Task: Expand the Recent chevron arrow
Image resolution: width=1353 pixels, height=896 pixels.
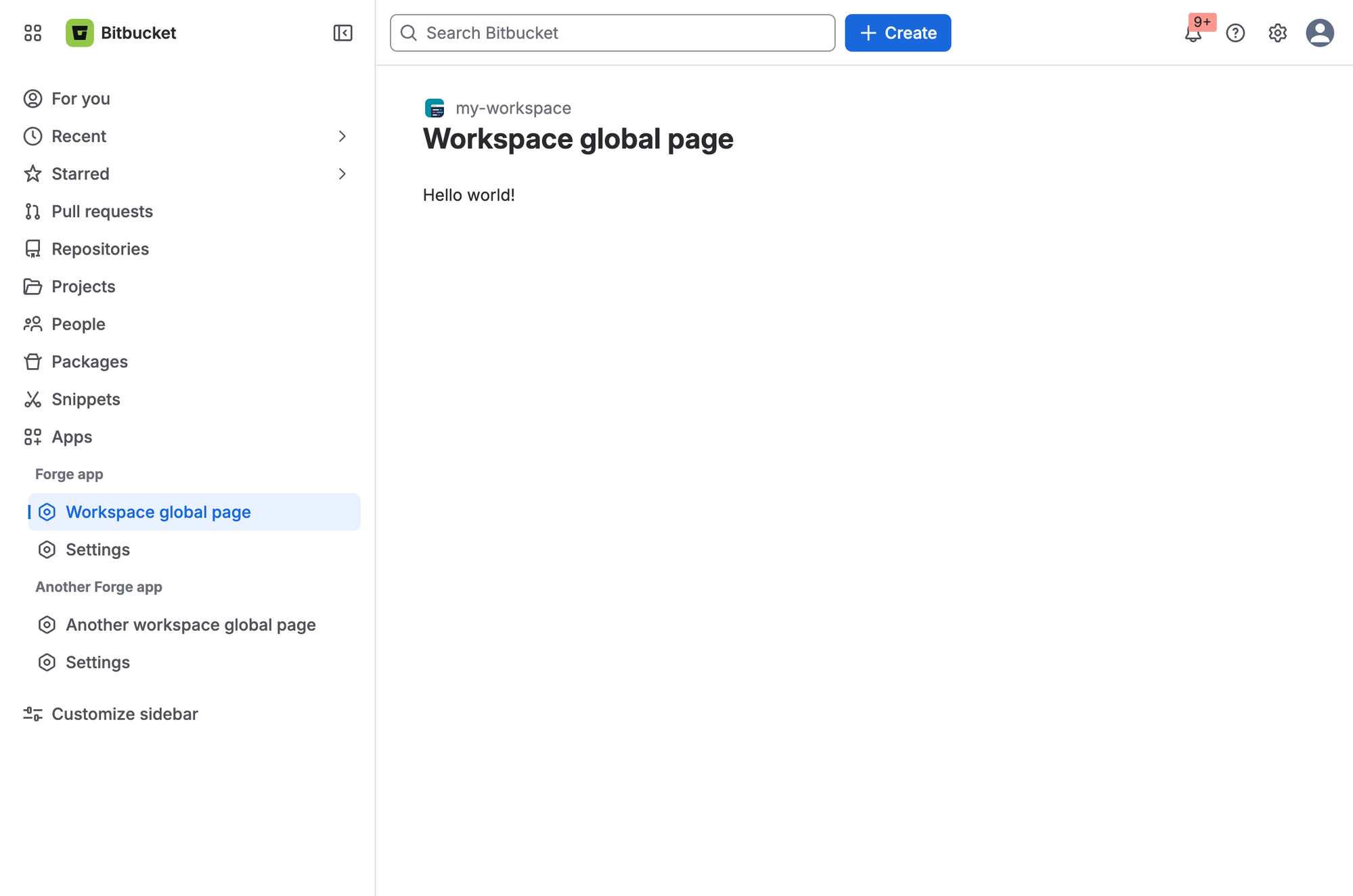Action: click(342, 136)
